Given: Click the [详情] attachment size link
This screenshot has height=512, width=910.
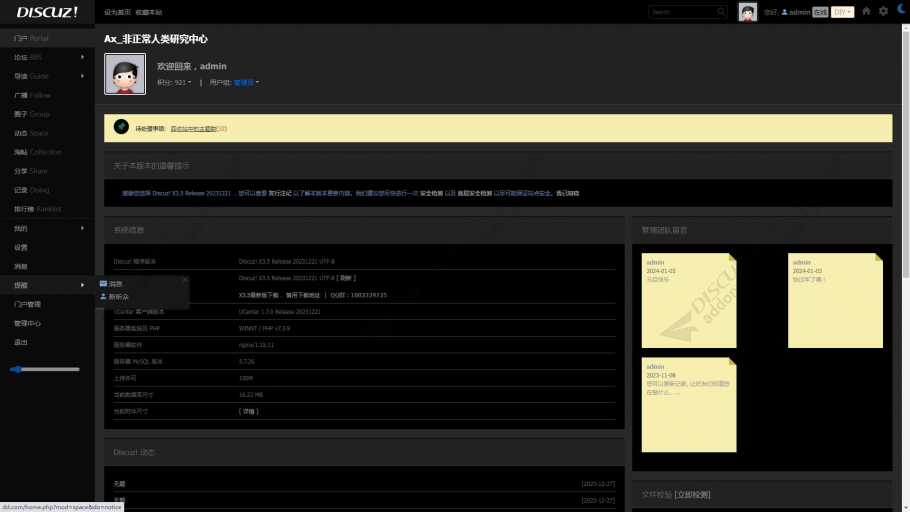Looking at the screenshot, I should point(248,411).
